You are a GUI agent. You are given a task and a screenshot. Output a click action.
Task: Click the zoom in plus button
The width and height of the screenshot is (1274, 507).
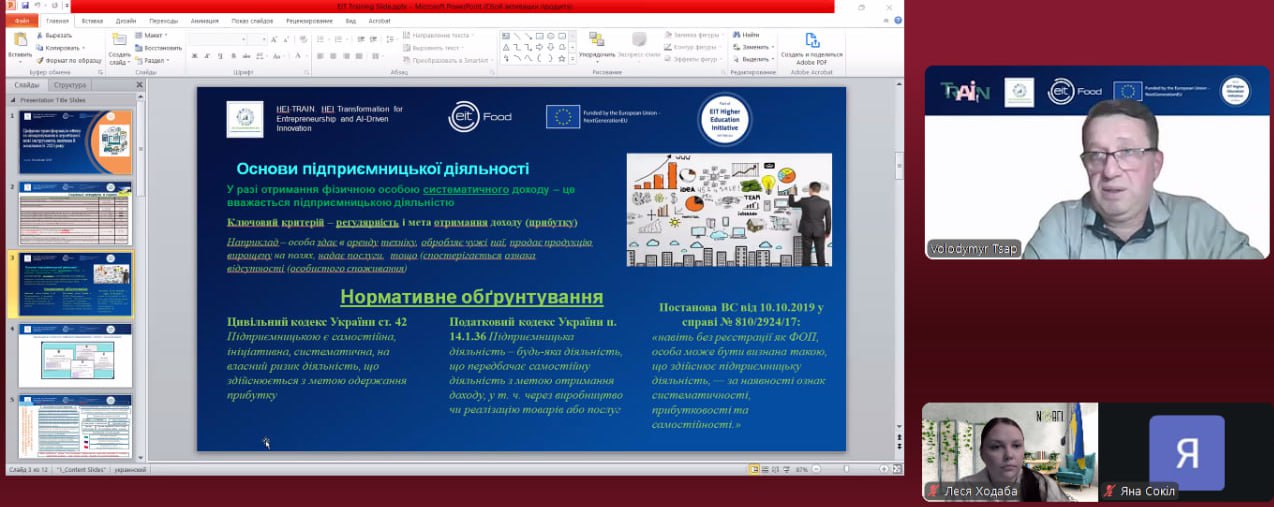884,469
